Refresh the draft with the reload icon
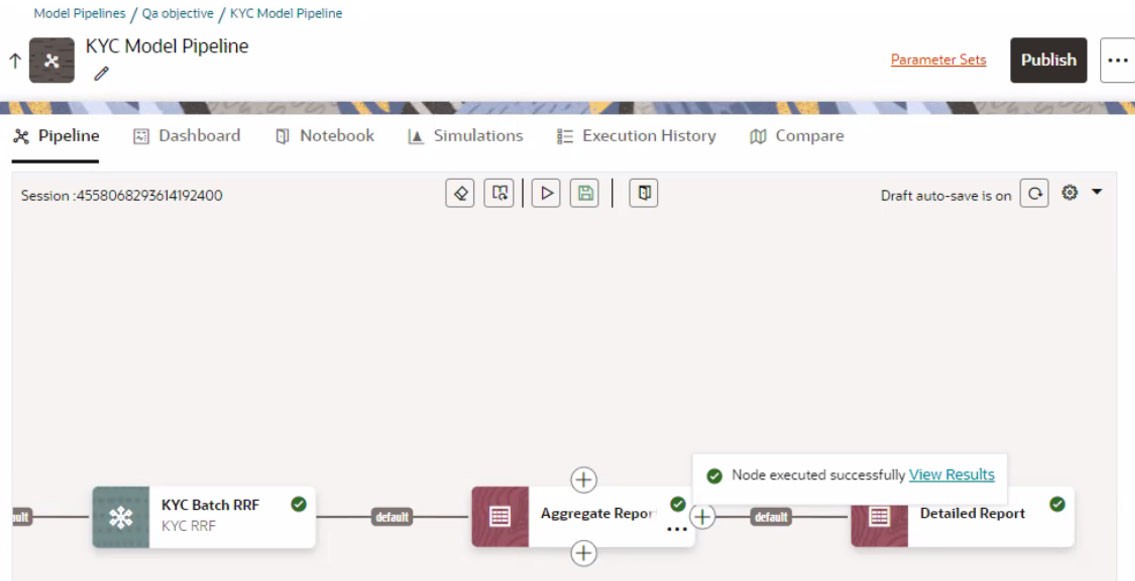Viewport: 1135px width, 581px height. 1035,193
